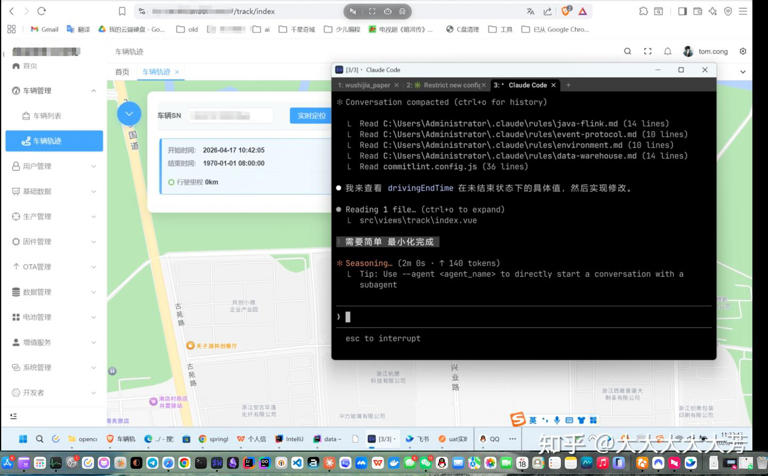The height and width of the screenshot is (476, 768).
Task: Click the blue round collapse button on the map
Action: pyautogui.click(x=129, y=114)
